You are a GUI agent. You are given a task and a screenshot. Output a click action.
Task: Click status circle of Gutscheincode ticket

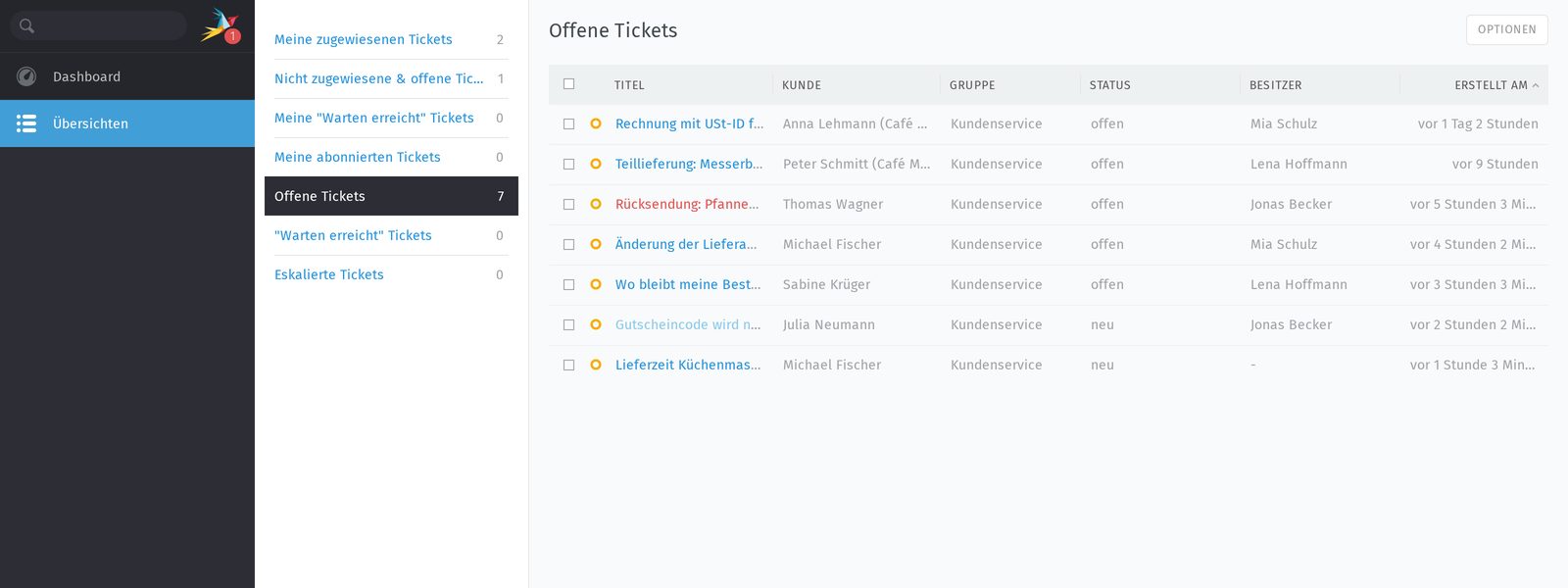click(x=596, y=324)
